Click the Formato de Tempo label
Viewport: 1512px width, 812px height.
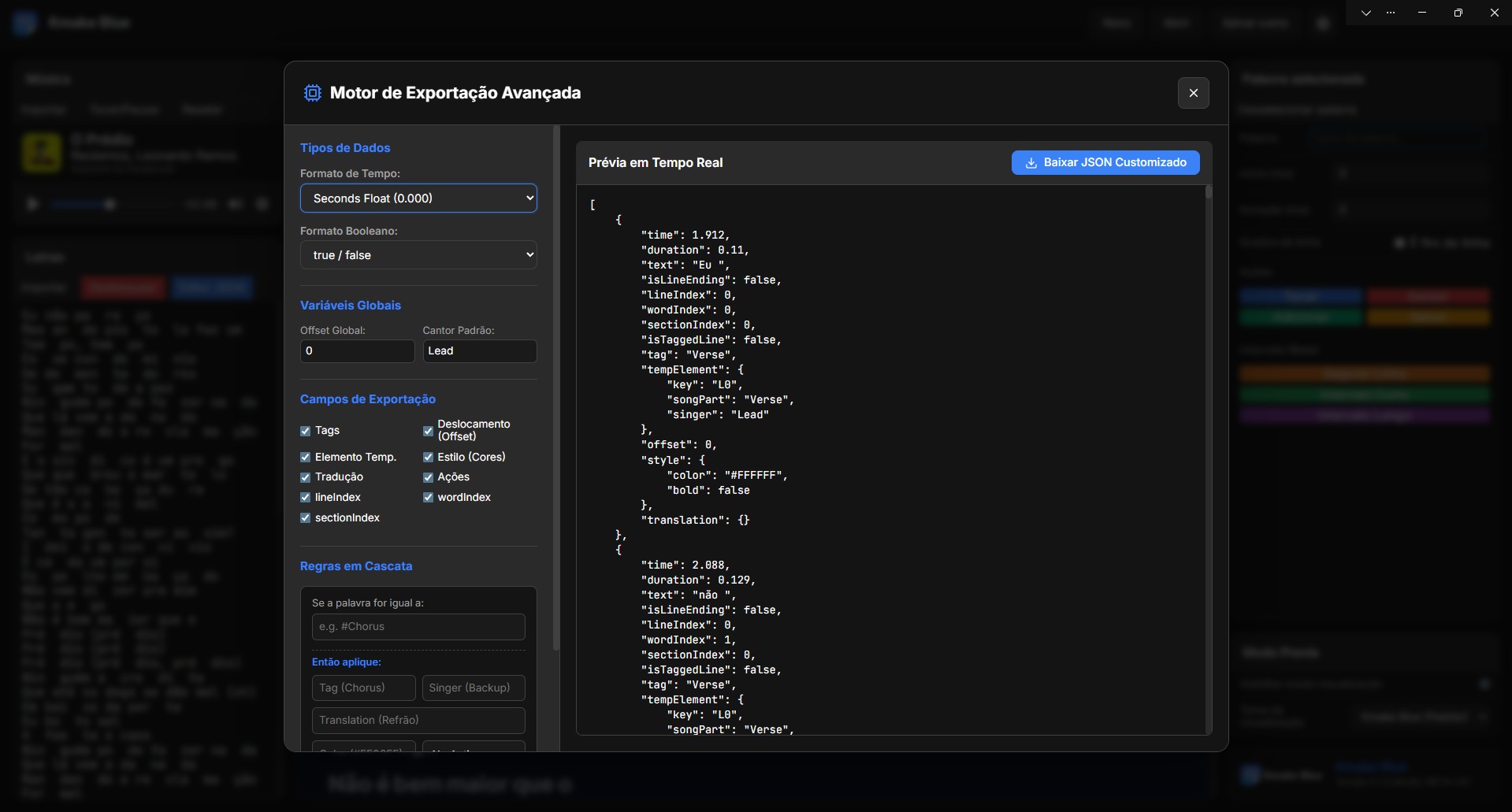pyautogui.click(x=350, y=174)
